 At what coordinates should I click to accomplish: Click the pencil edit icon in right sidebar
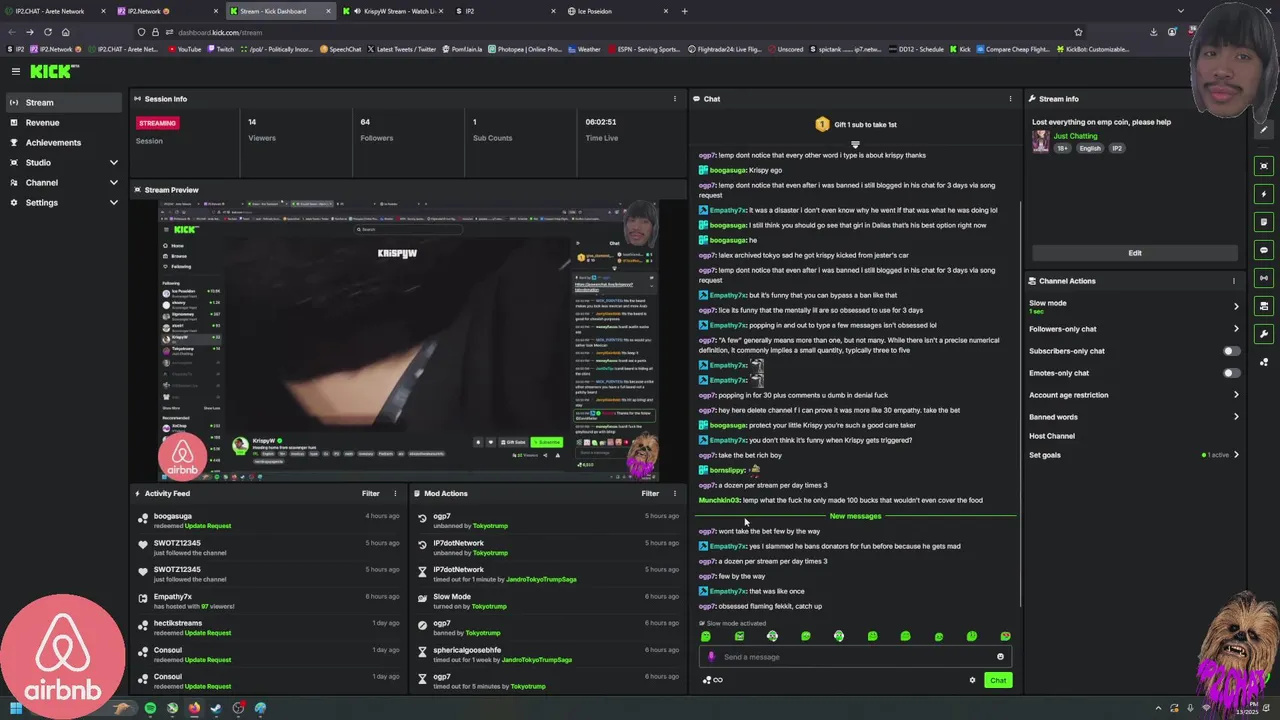1264,130
